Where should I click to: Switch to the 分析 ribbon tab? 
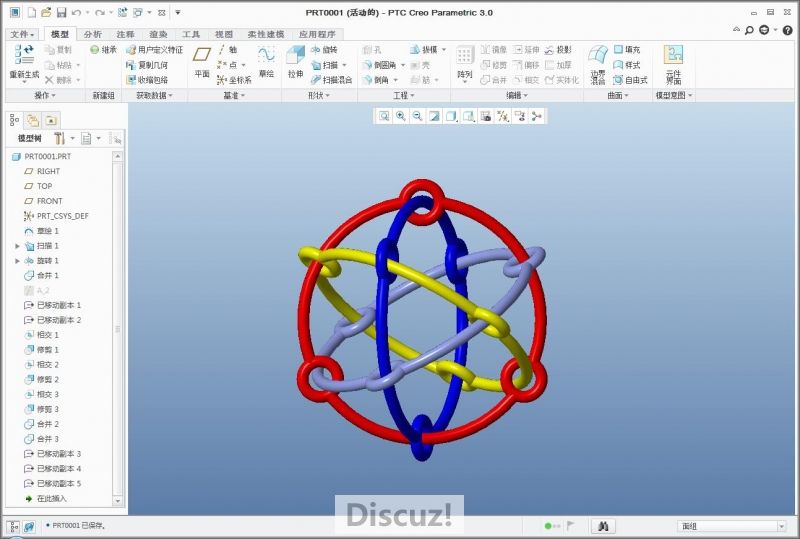pyautogui.click(x=92, y=34)
